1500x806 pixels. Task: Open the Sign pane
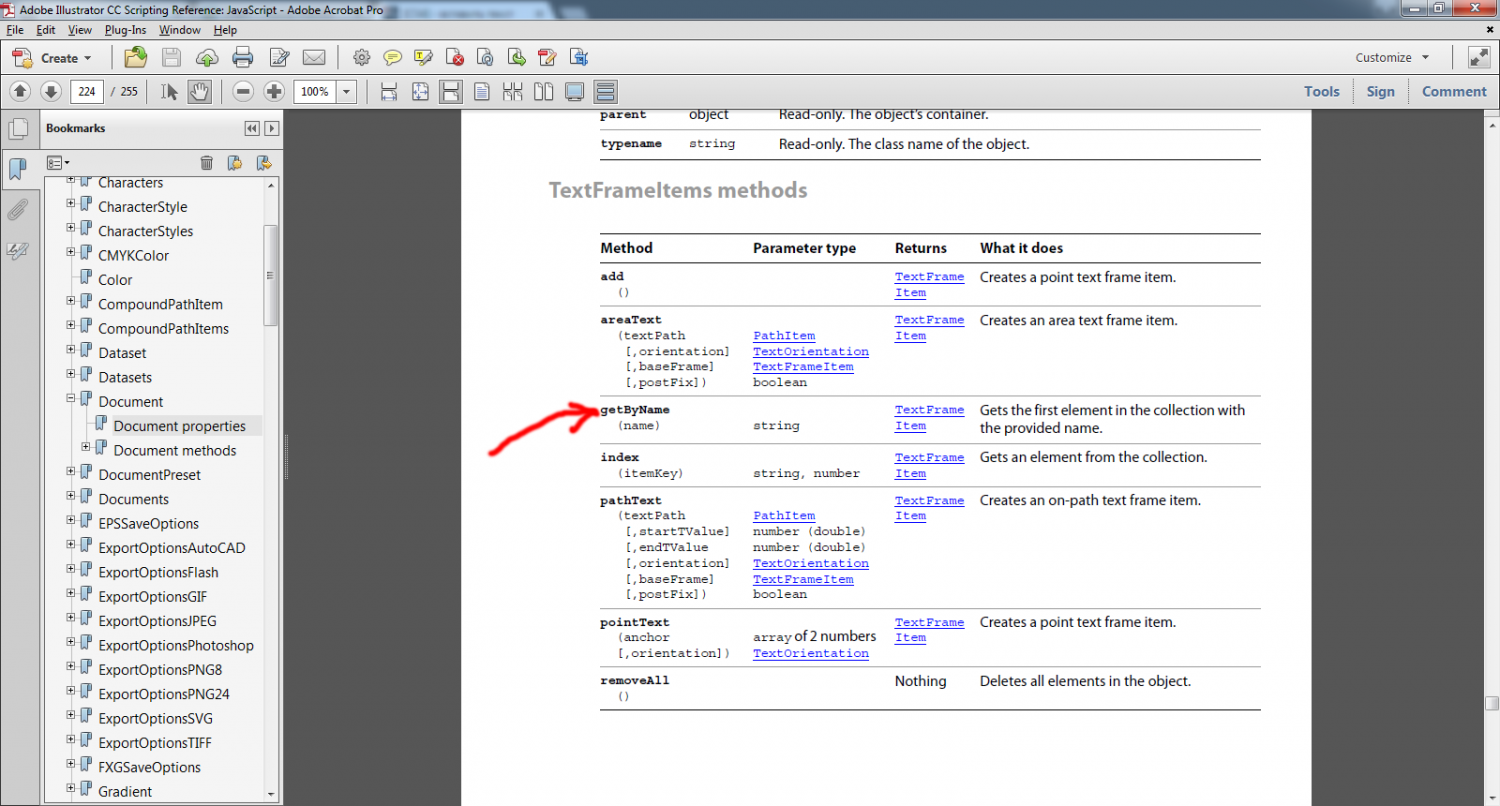pos(1380,91)
